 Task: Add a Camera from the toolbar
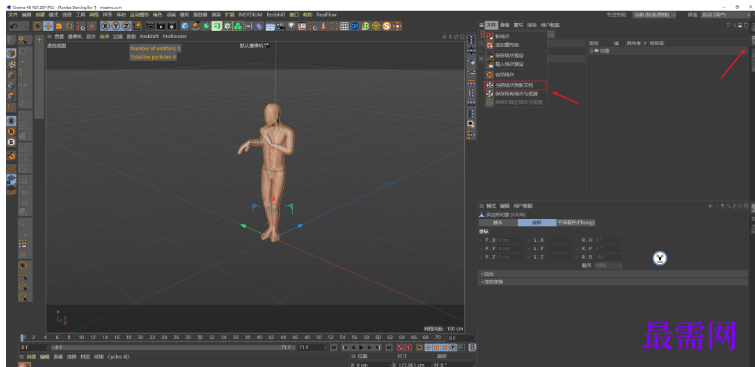[281, 26]
